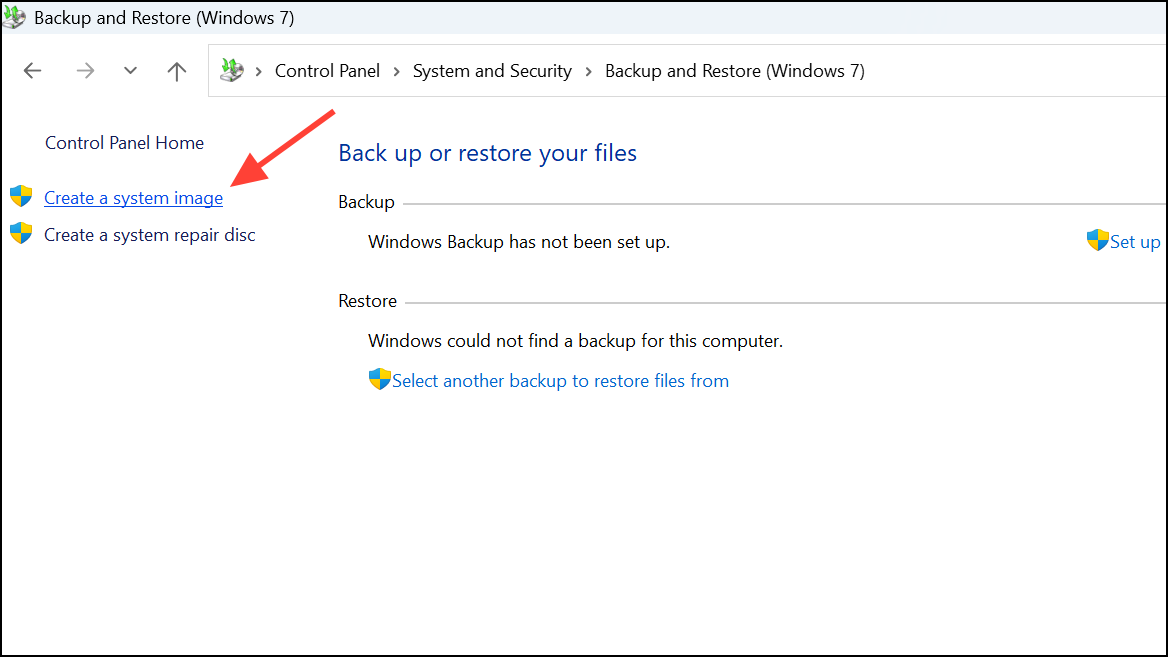Open the recent locations dropdown chevron
This screenshot has height=657, width=1168.
[130, 70]
